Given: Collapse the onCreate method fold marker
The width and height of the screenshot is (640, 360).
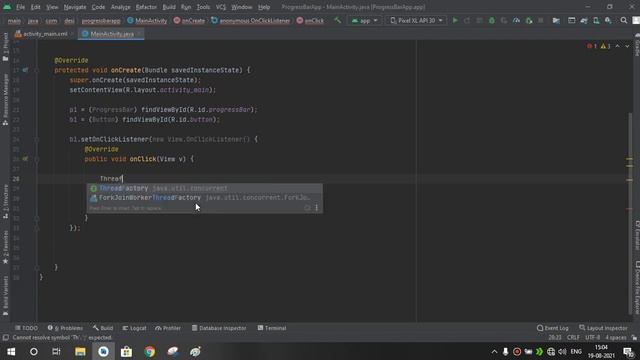Looking at the screenshot, I should pos(36,70).
